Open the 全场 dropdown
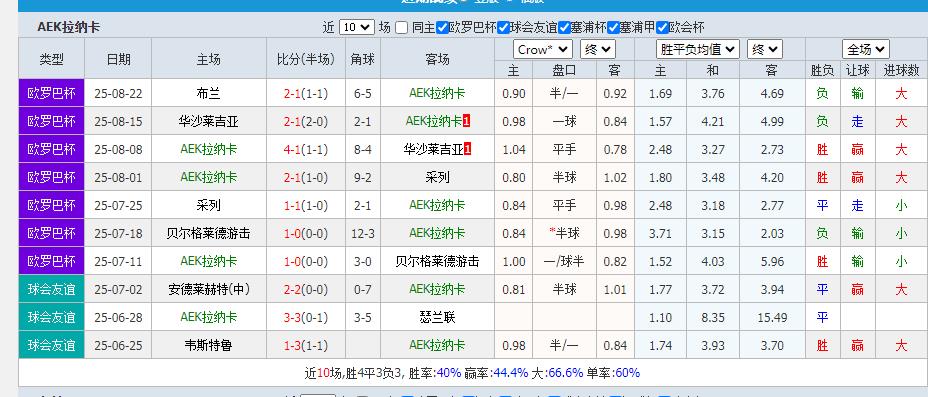 866,49
